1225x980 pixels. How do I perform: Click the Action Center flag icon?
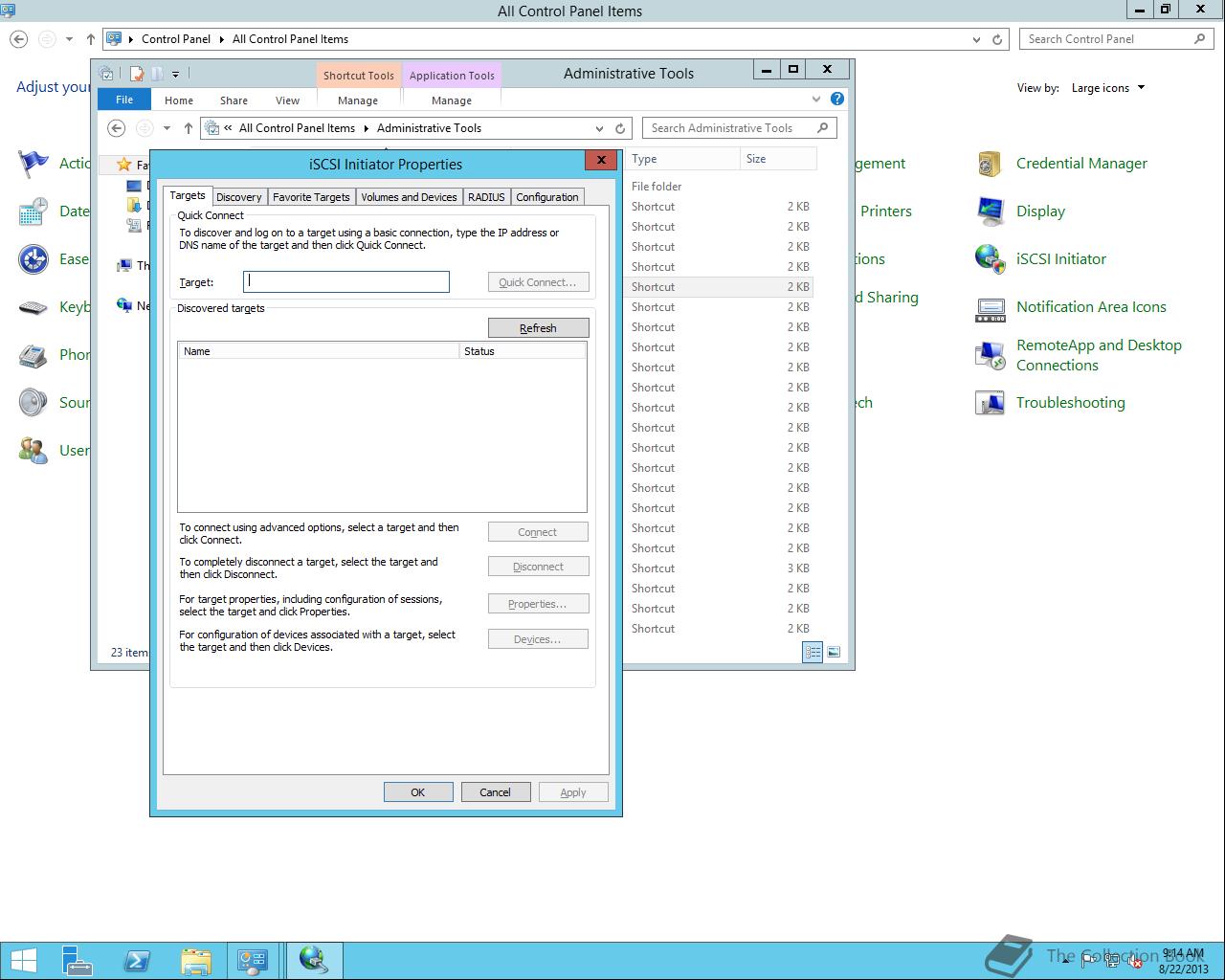33,164
